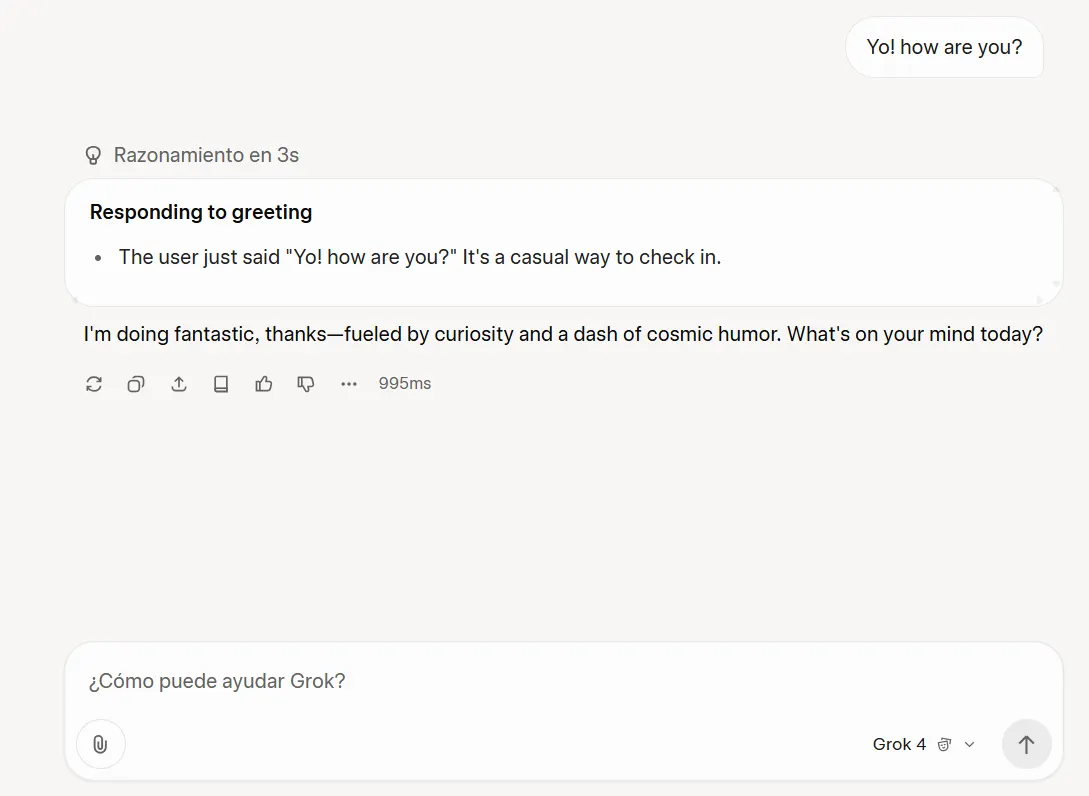The image size is (1089, 796).
Task: Dislike the response with thumbs down
Action: [x=306, y=384]
